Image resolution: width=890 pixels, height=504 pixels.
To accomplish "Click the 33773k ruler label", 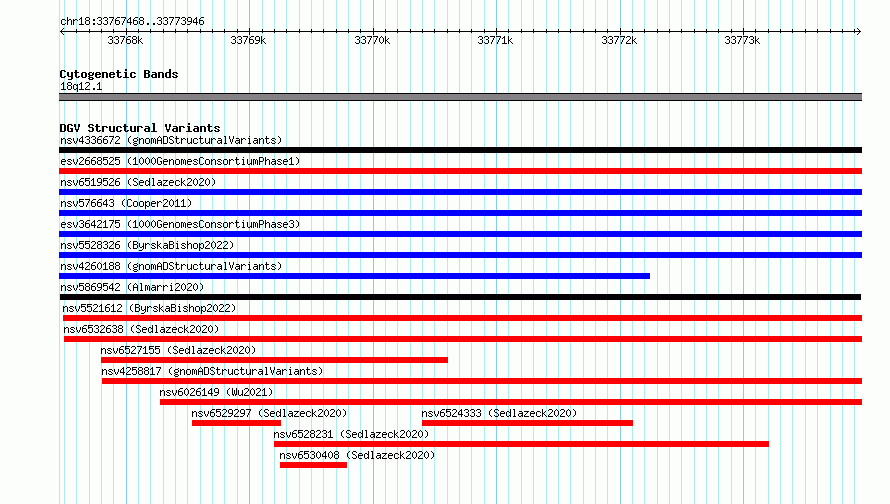I will point(742,40).
